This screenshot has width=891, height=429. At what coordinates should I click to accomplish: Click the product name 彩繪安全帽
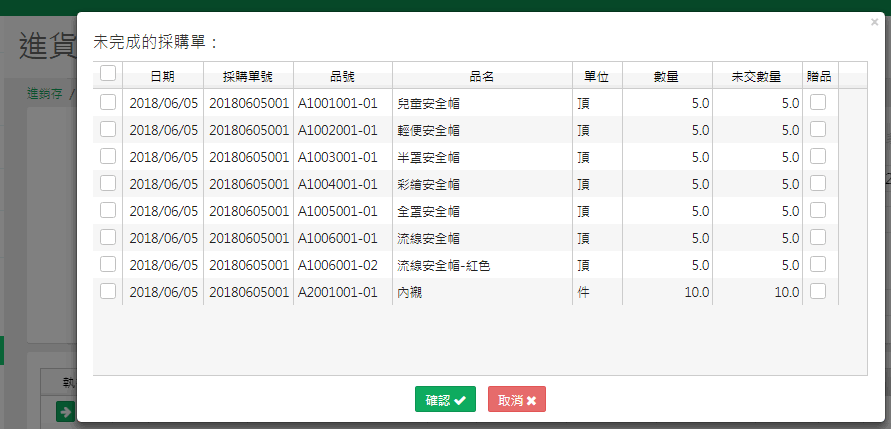point(428,184)
